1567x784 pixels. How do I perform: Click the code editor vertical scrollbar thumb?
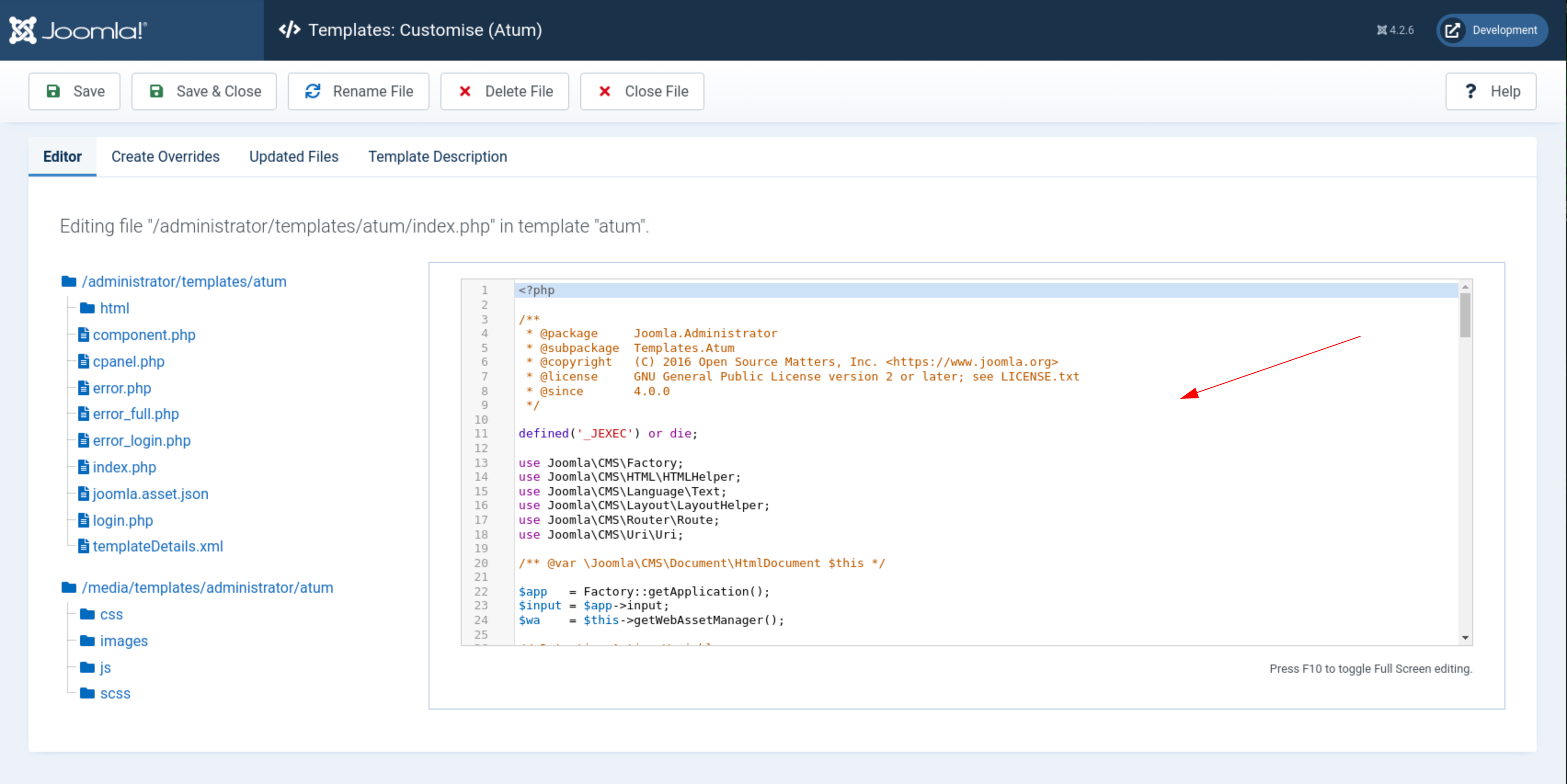(x=1465, y=315)
